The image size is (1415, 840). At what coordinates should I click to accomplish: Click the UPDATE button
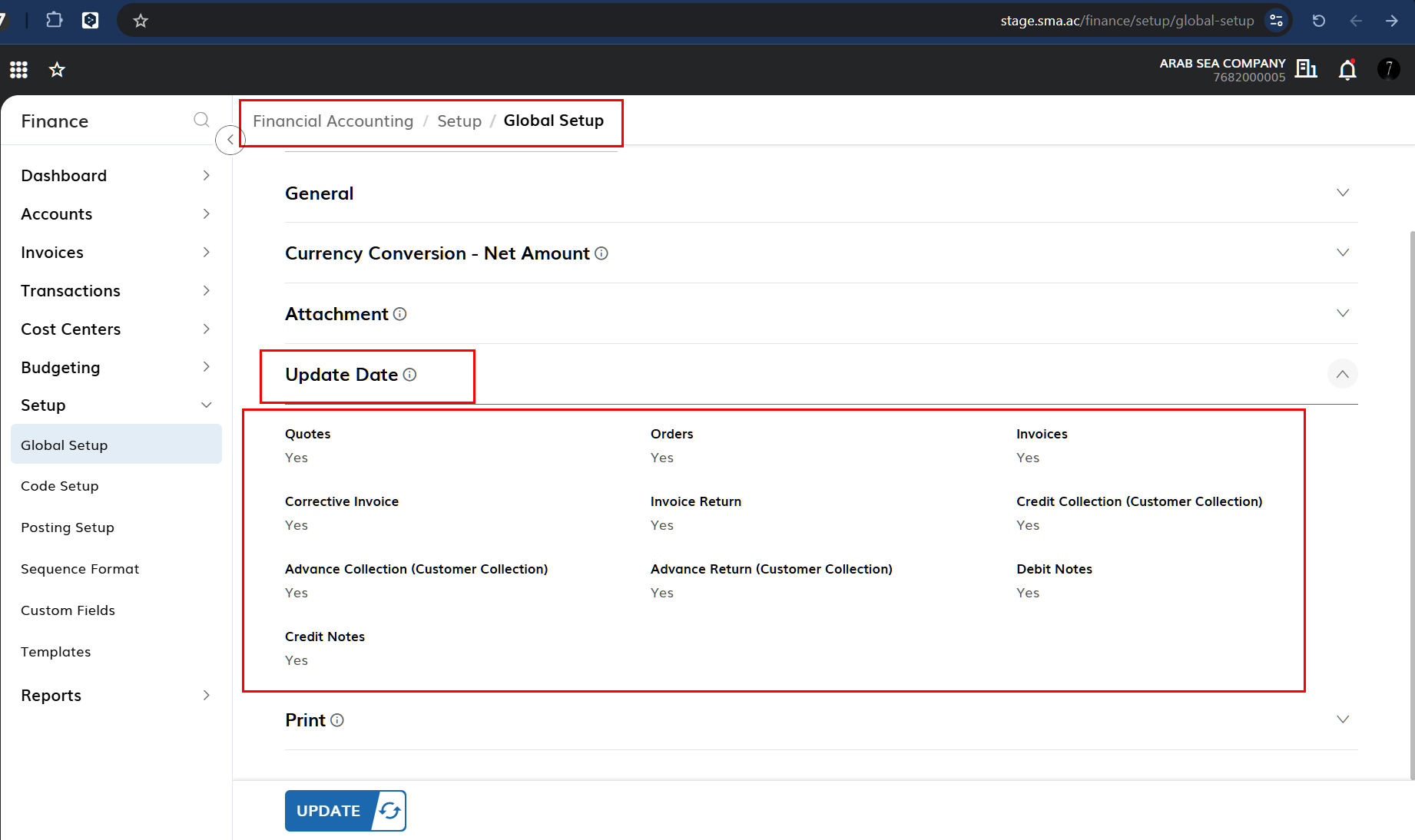346,811
